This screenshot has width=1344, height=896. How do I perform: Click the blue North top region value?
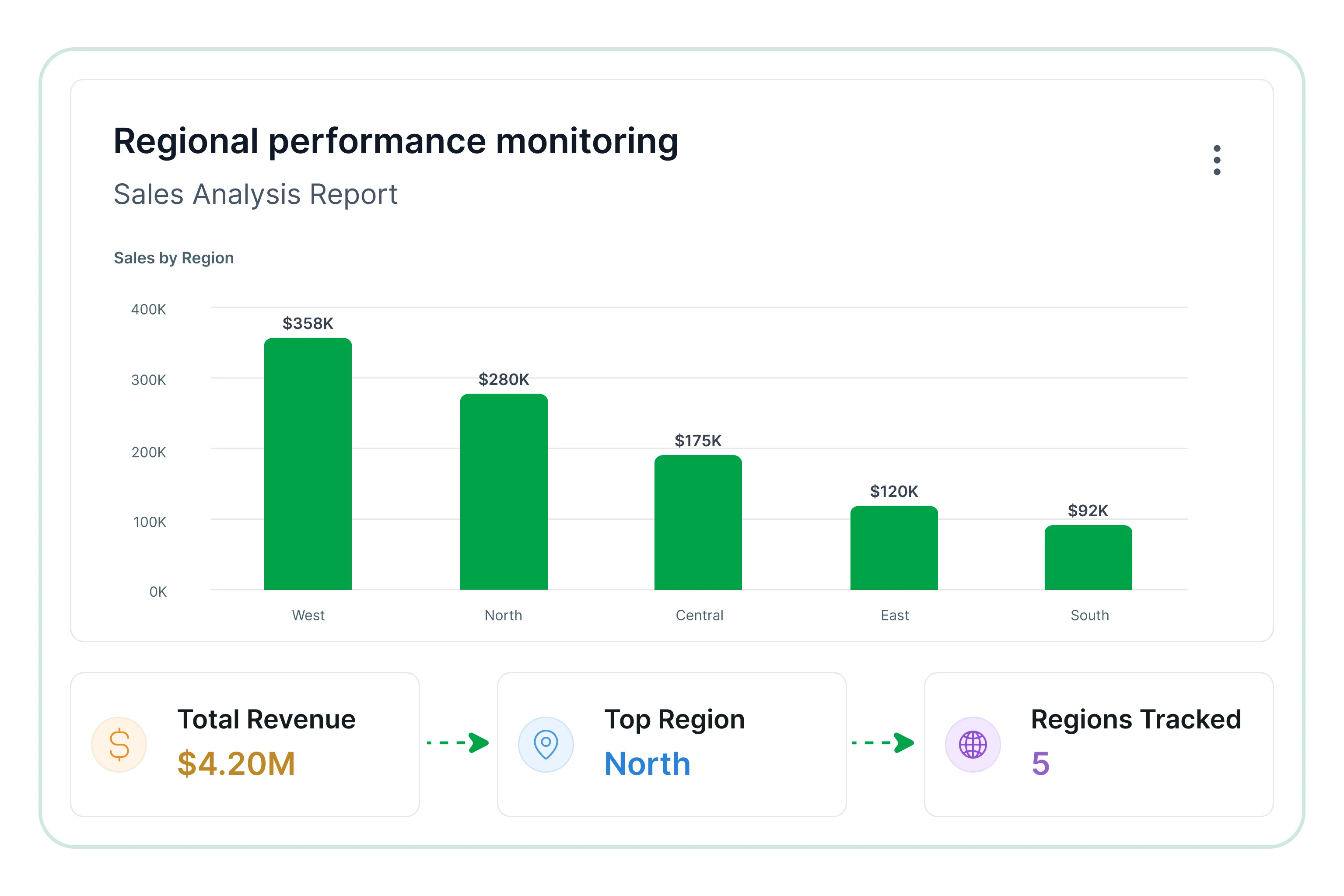tap(647, 764)
